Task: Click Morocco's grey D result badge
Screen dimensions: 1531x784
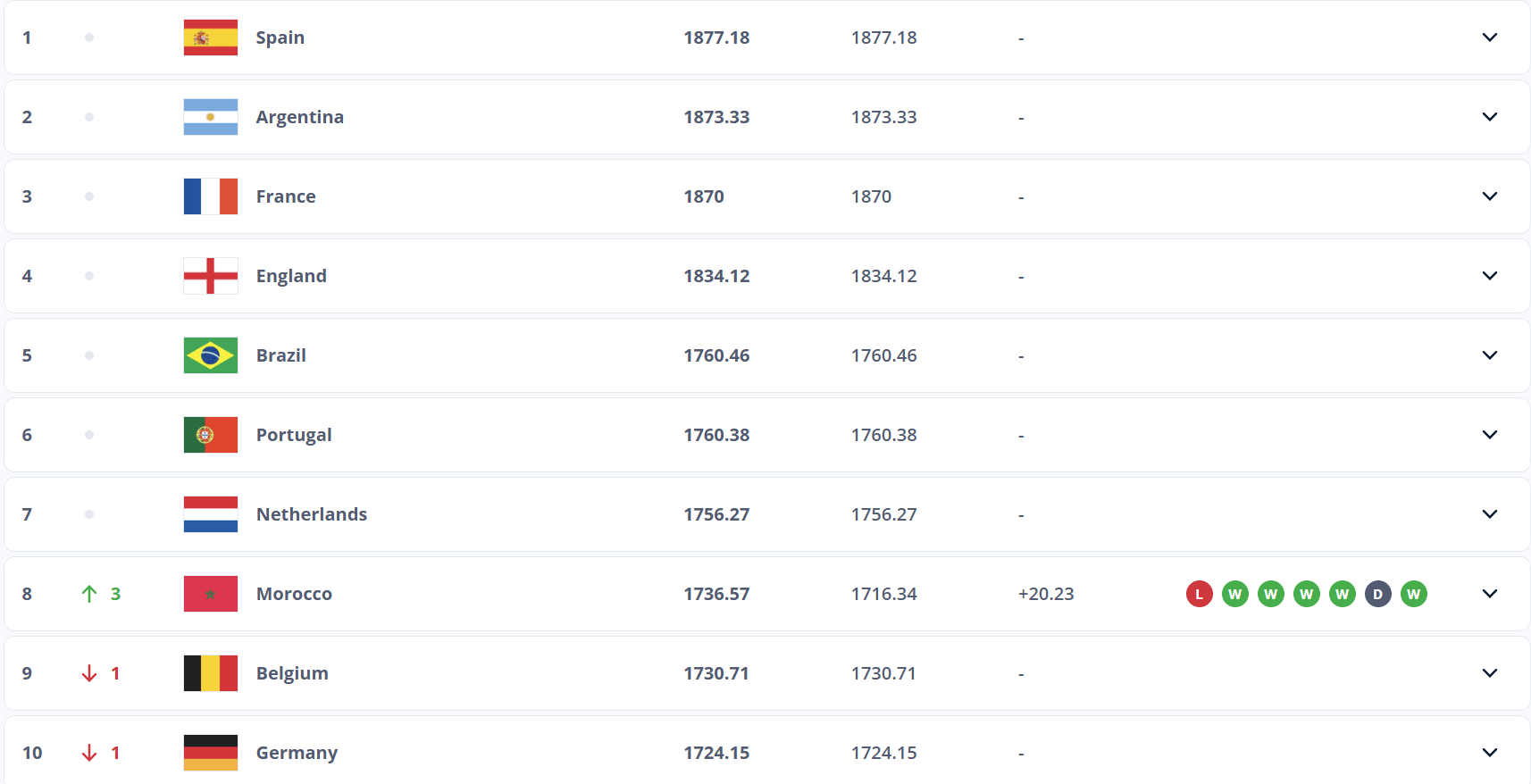Action: pyautogui.click(x=1377, y=594)
